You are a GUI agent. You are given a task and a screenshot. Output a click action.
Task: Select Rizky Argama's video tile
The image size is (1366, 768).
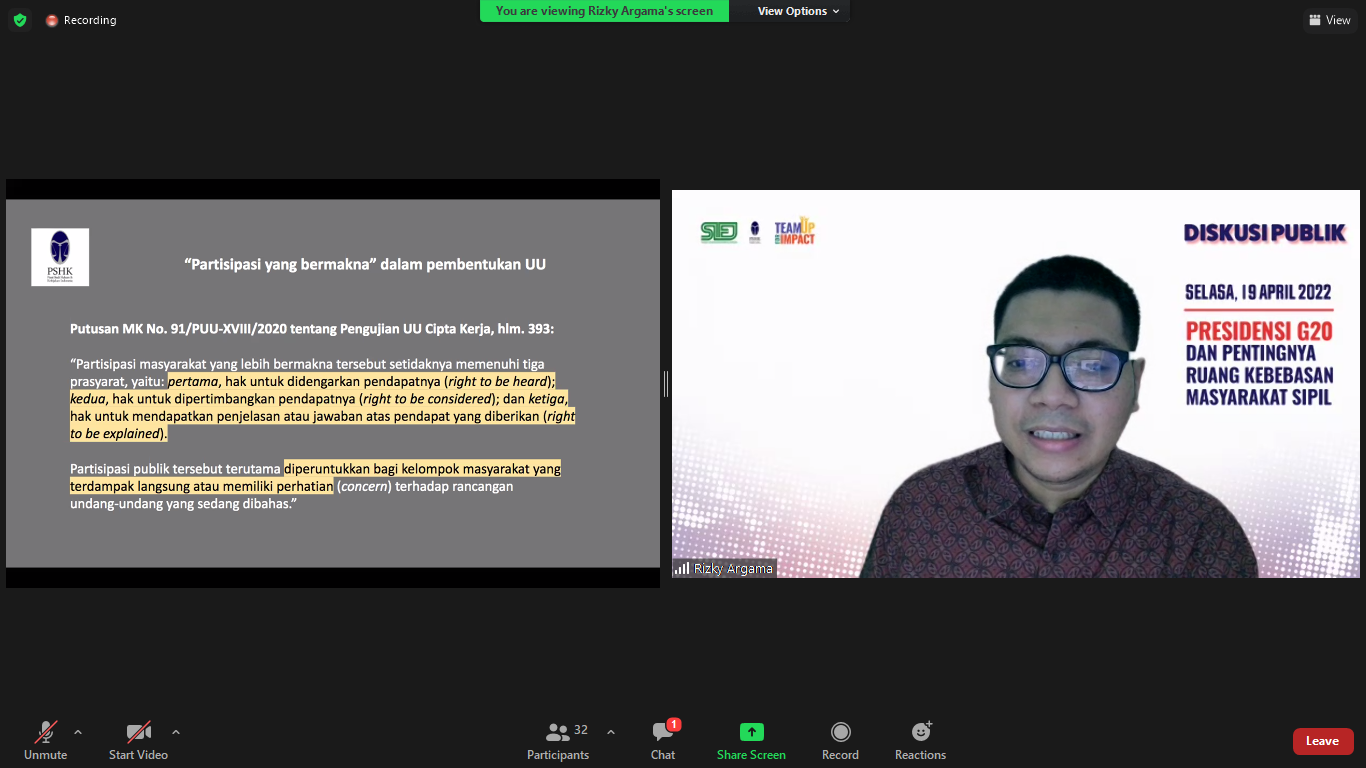1015,383
